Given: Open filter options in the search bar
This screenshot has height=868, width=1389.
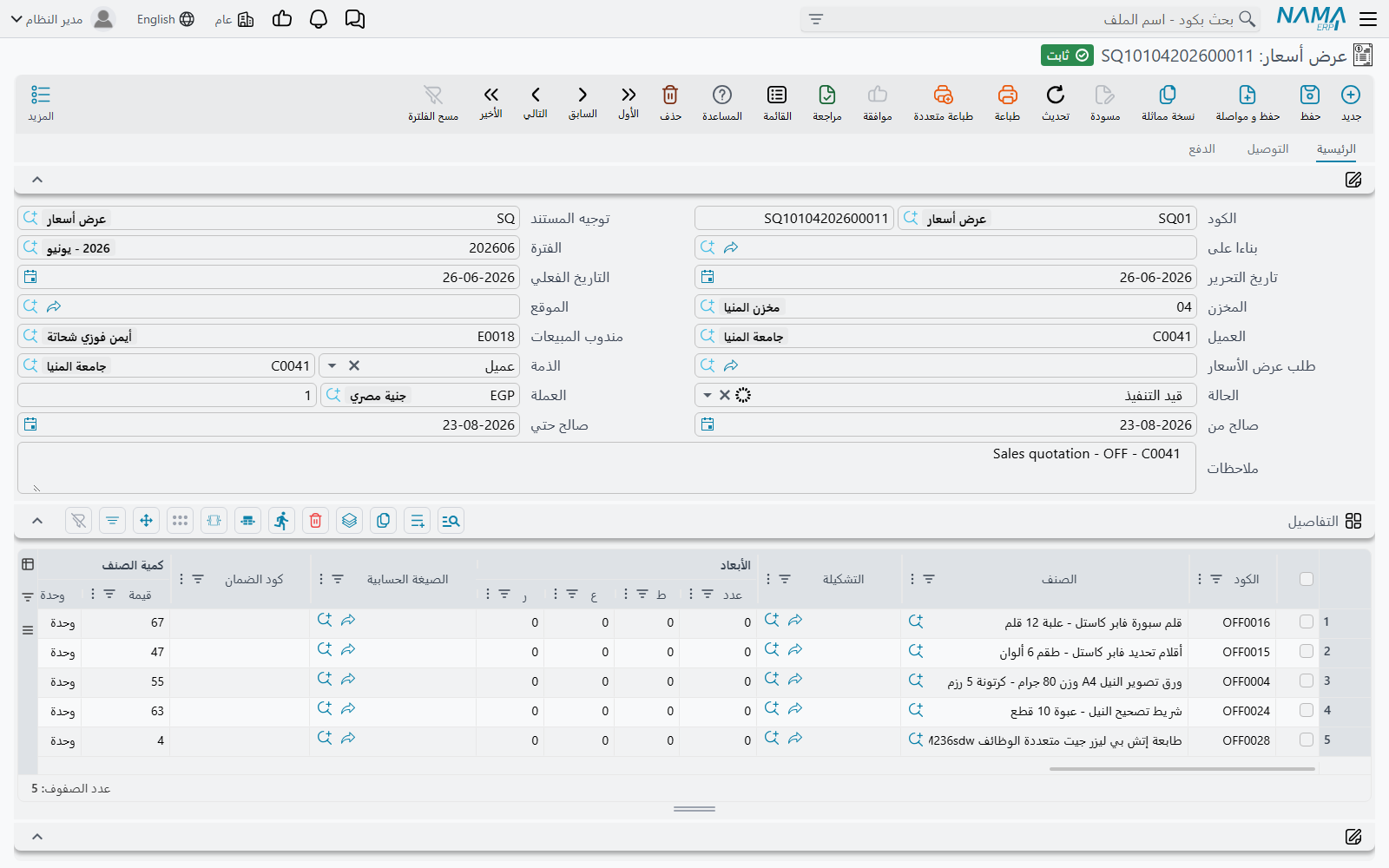Looking at the screenshot, I should (x=816, y=19).
